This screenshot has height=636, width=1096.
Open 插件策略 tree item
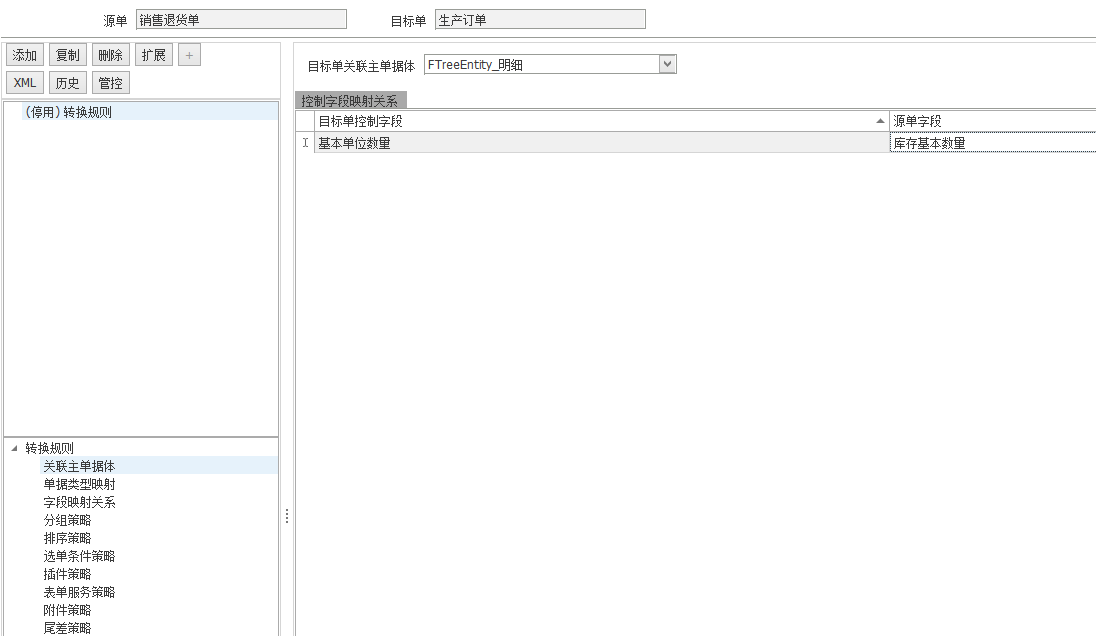(x=67, y=574)
